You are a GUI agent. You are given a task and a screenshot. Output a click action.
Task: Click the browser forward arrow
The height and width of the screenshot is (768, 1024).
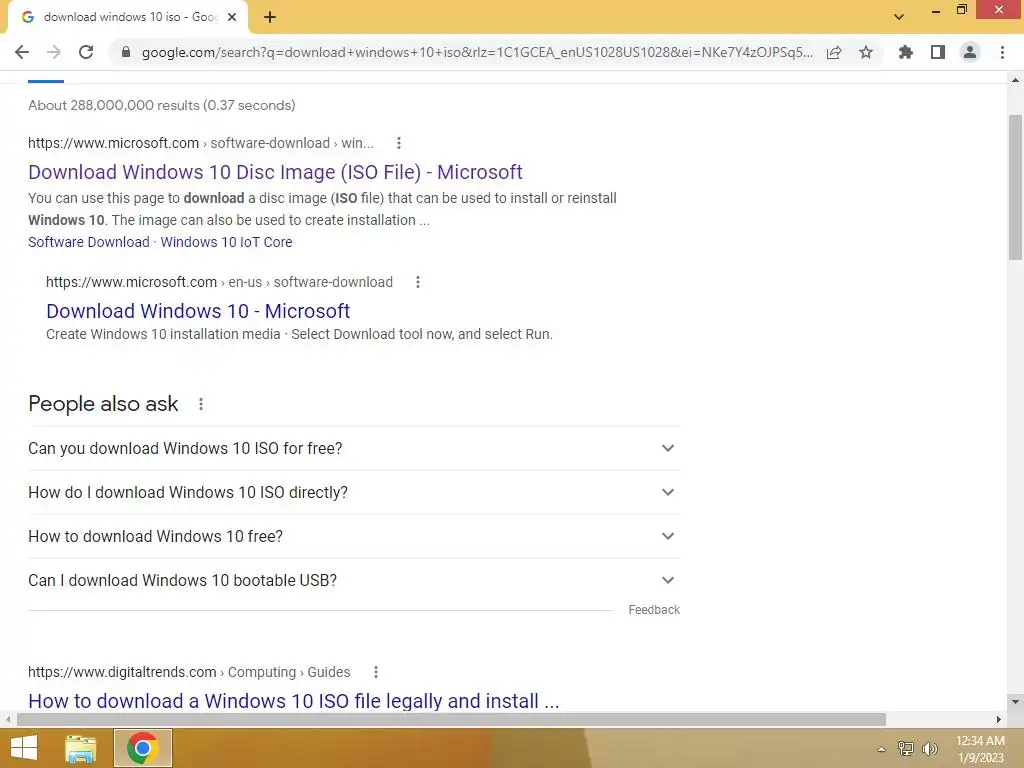click(x=54, y=52)
